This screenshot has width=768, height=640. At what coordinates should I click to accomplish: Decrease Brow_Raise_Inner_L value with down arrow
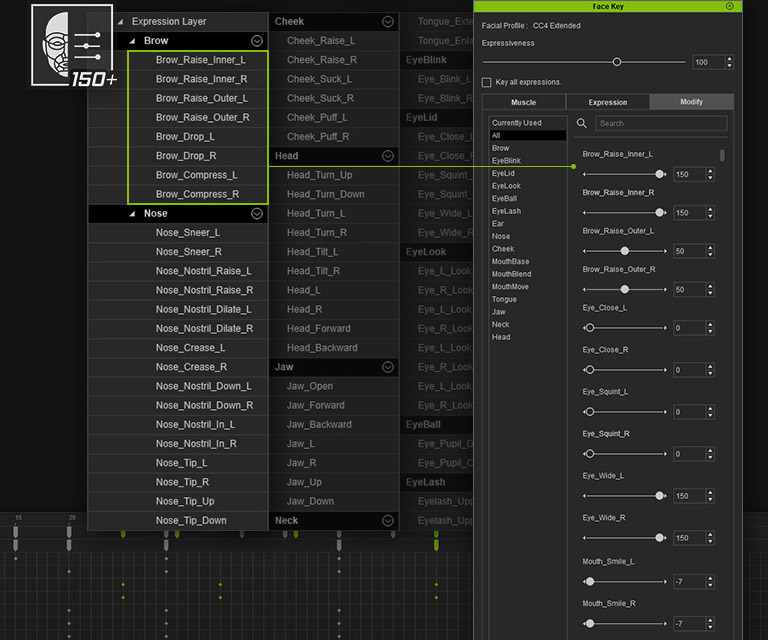point(710,178)
